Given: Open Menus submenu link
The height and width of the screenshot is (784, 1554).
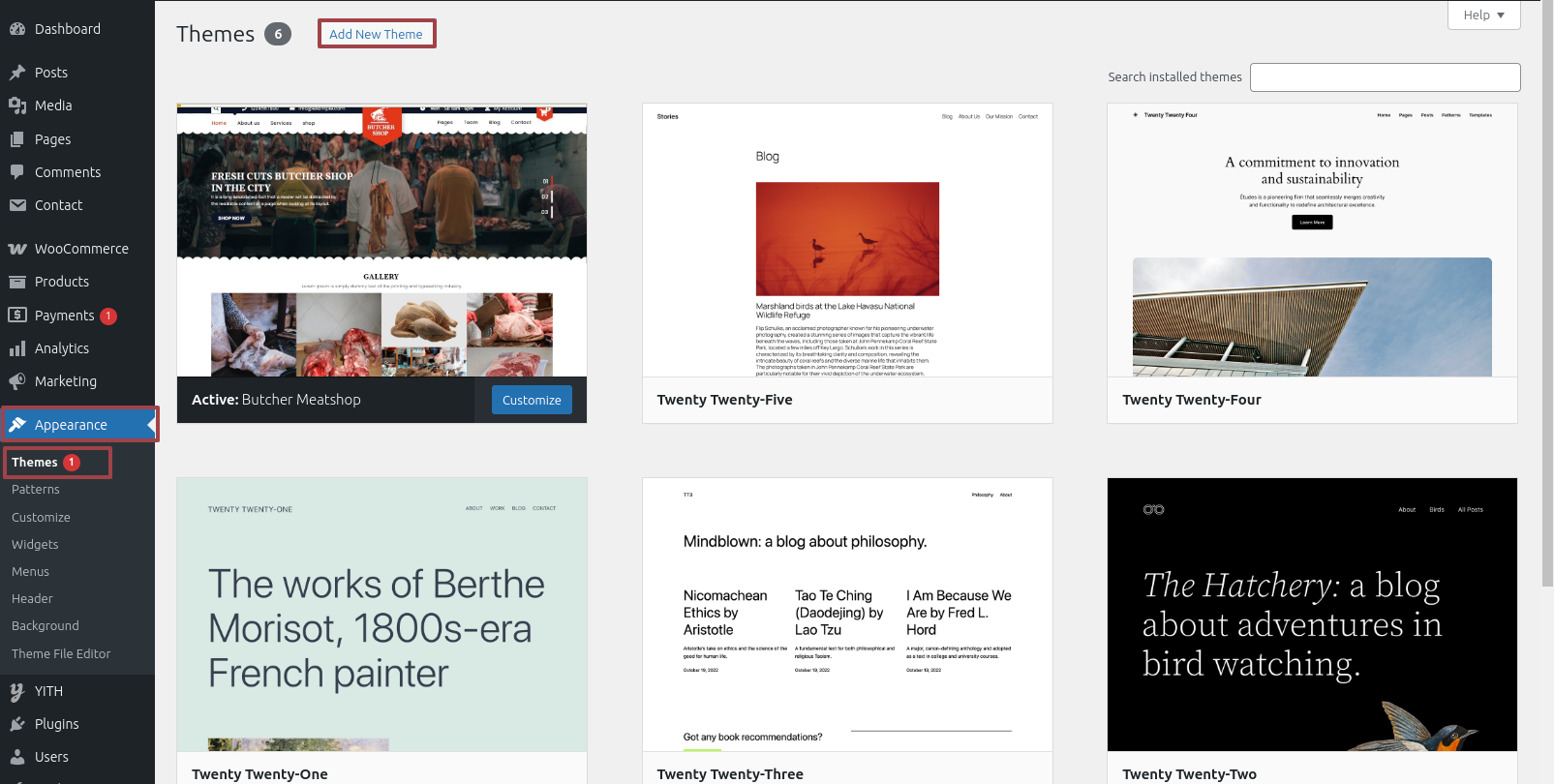Looking at the screenshot, I should [30, 572].
